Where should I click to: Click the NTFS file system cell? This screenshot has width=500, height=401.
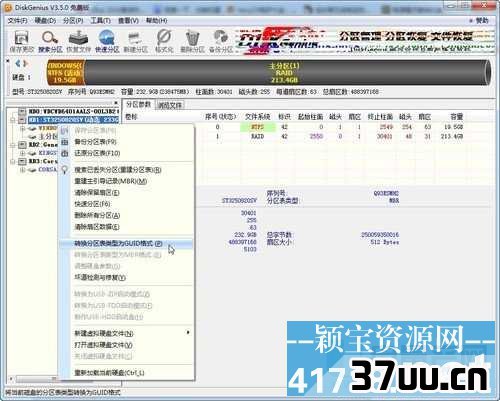(x=258, y=127)
